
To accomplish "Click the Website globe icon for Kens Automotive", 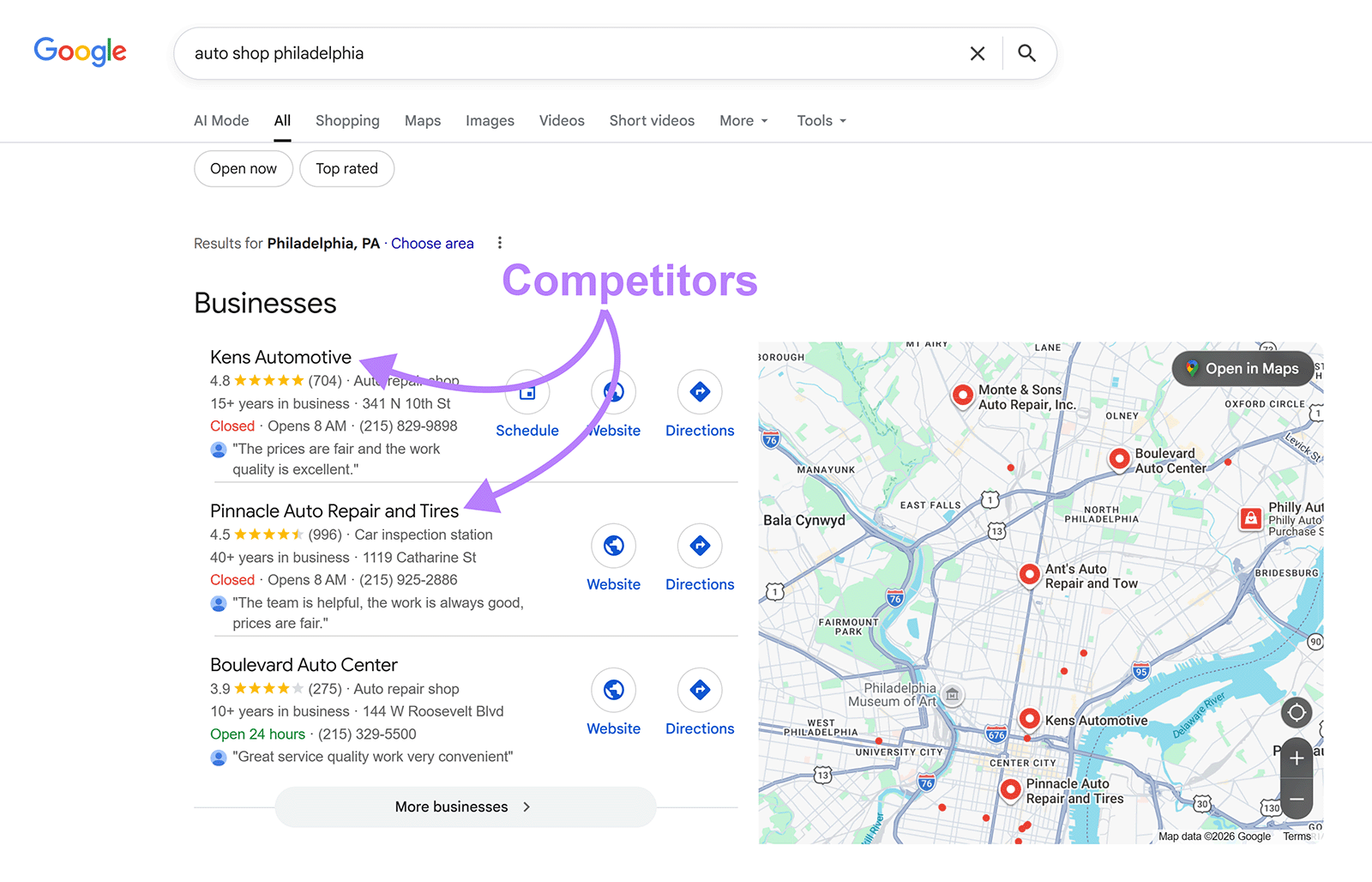I will 613,392.
